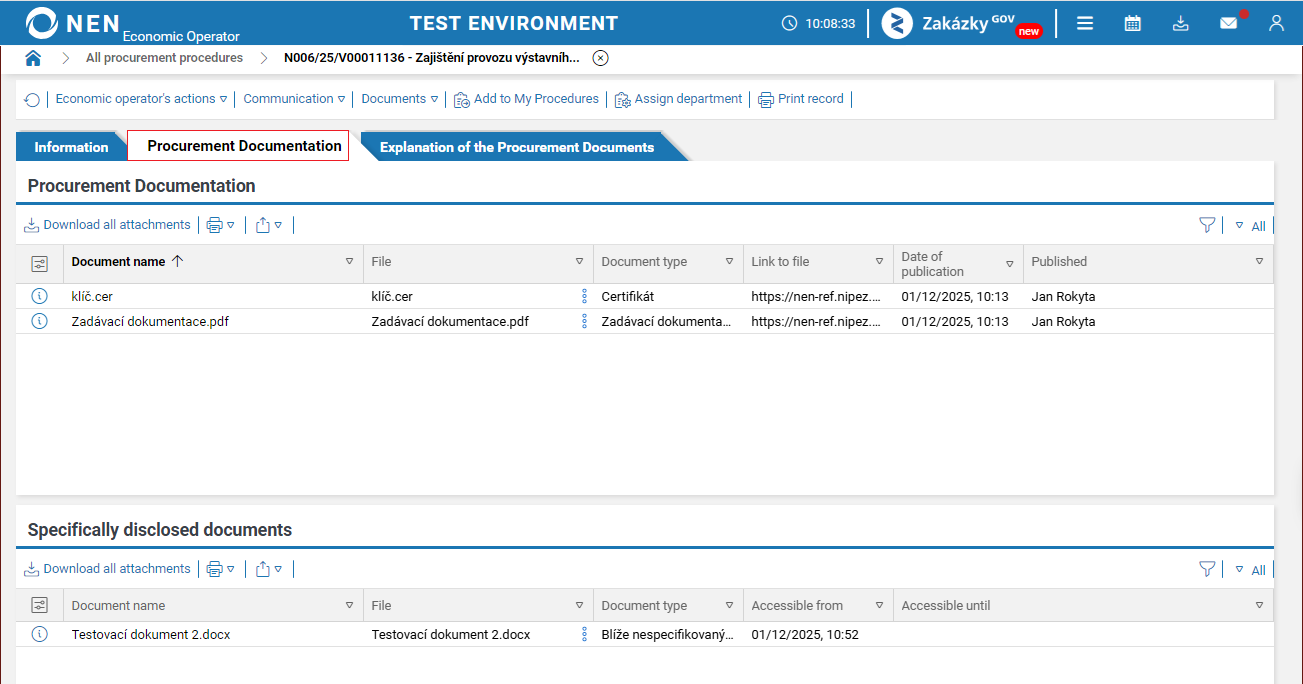Switch to Explanation of the Procurement Documents tab

[517, 147]
